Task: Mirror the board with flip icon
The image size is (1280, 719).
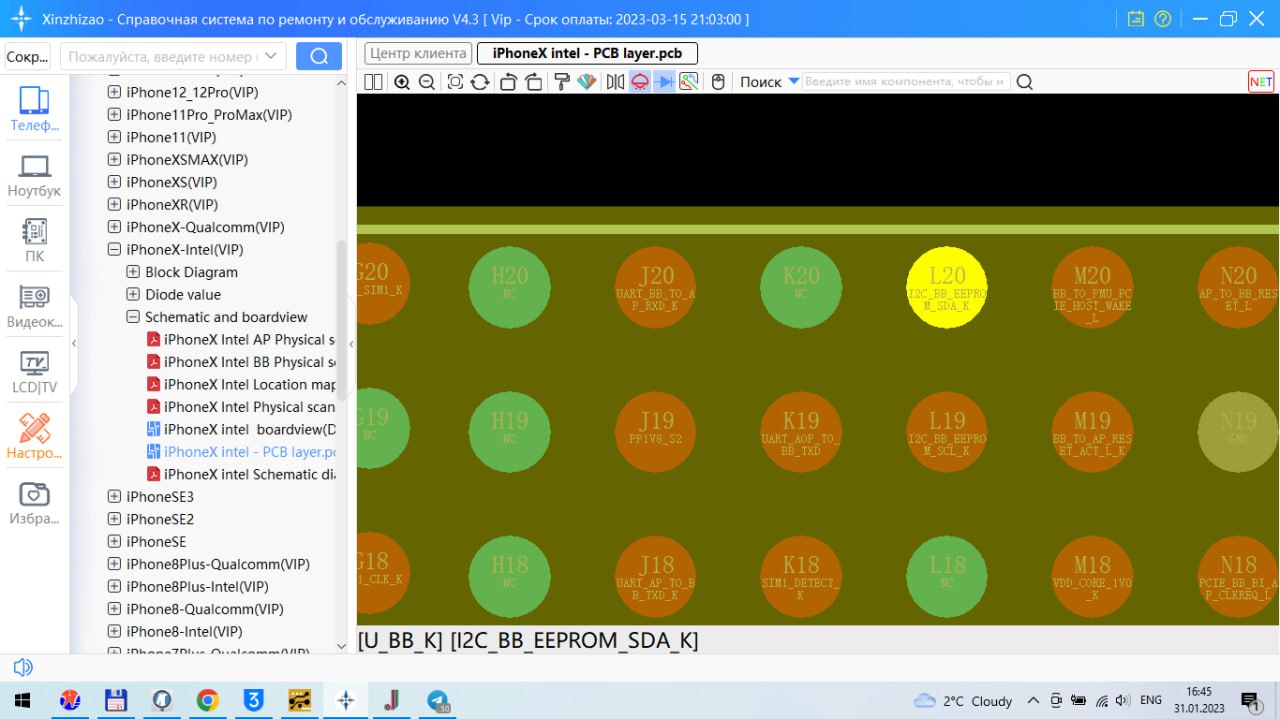Action: 615,82
